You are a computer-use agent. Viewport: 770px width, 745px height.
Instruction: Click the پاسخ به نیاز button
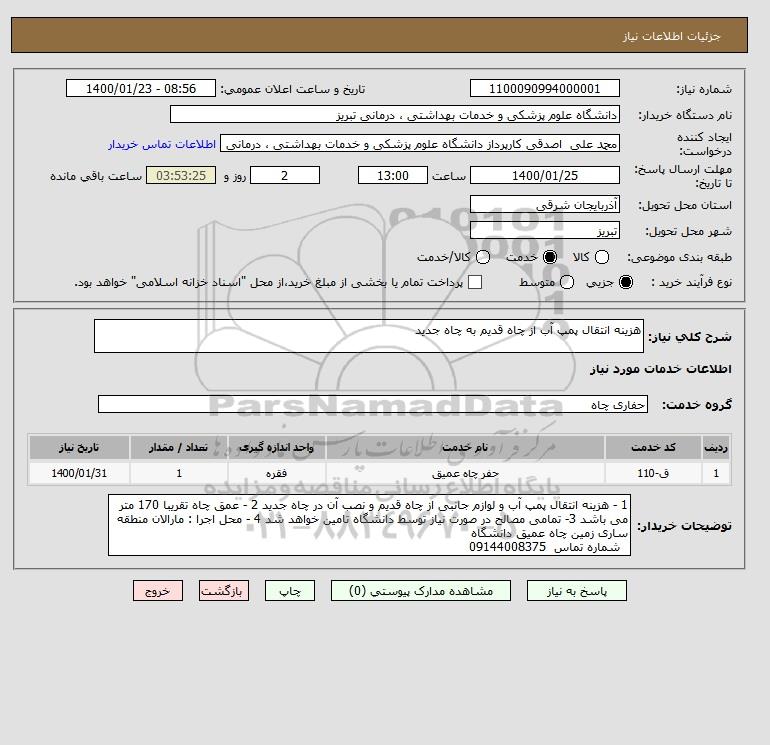pyautogui.click(x=577, y=591)
